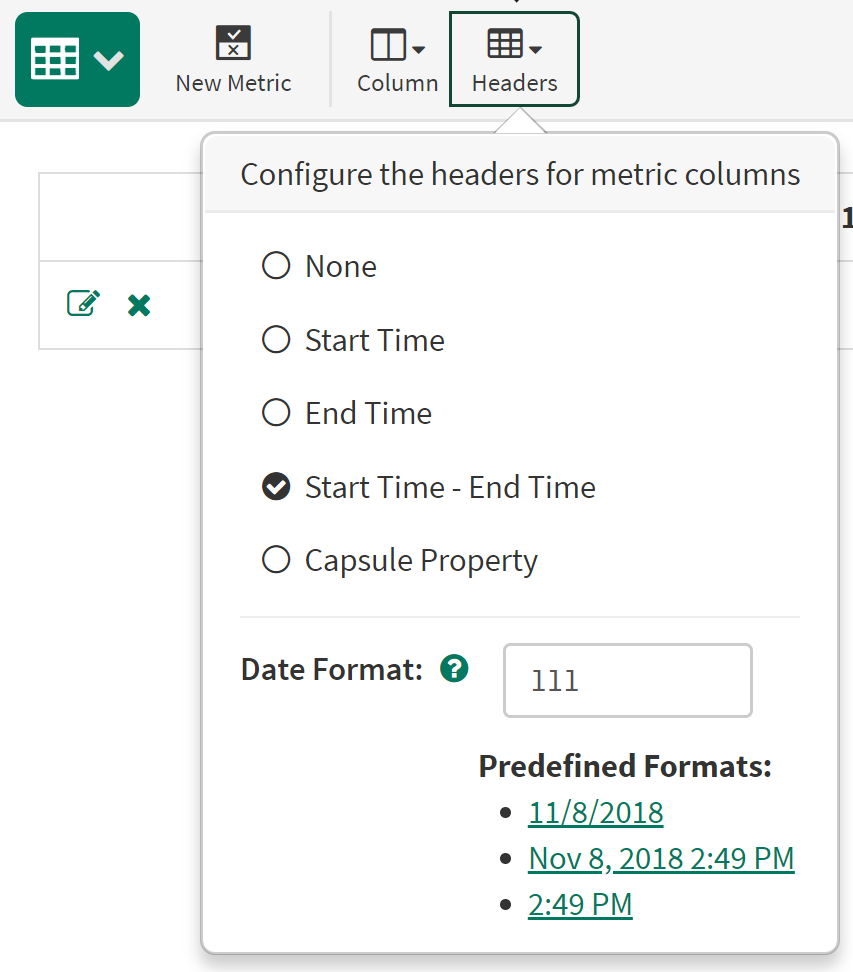Viewport: 853px width, 972px height.
Task: Open the Column dropdown
Action: point(397,60)
